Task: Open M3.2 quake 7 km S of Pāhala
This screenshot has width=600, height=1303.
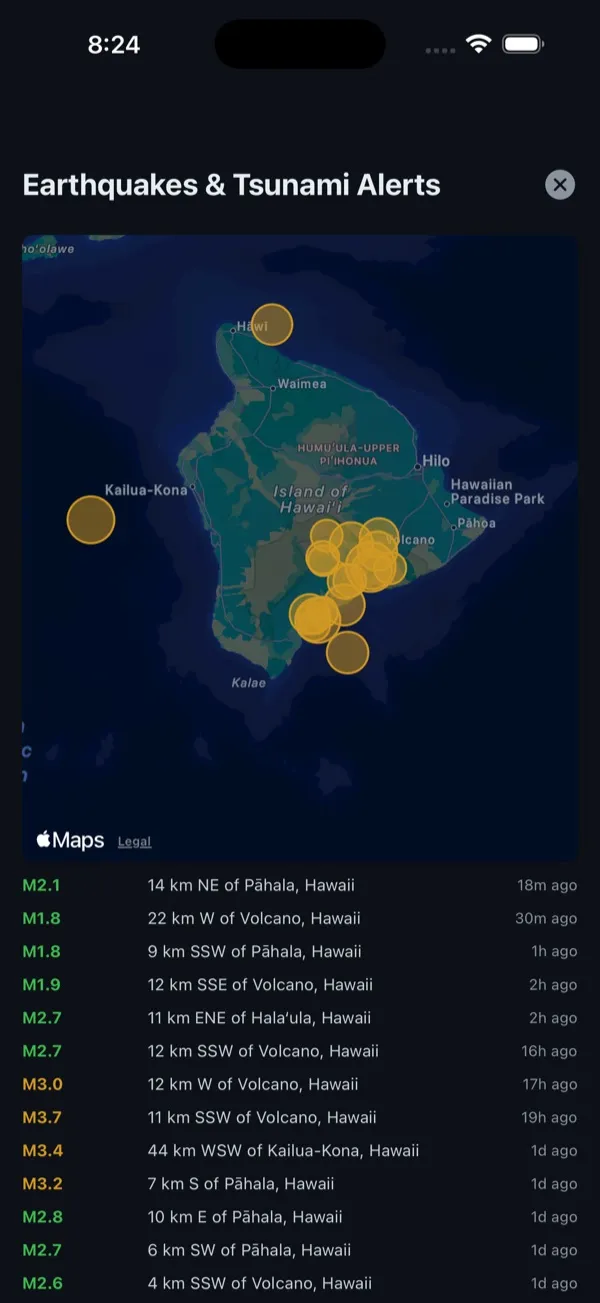Action: [x=299, y=1183]
